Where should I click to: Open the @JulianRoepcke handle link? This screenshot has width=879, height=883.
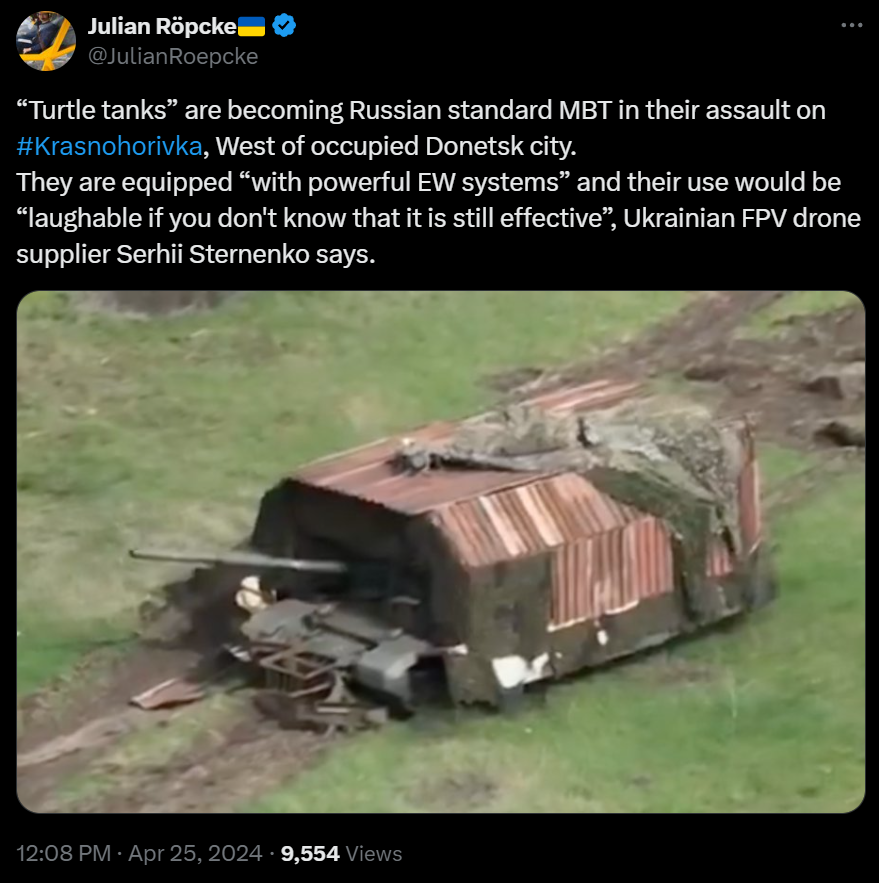(173, 56)
